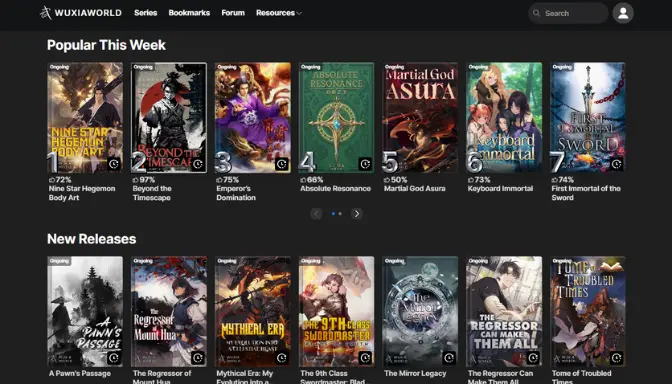672x384 pixels.
Task: Click the clock badge on Martial God Asura cover
Action: (x=449, y=164)
